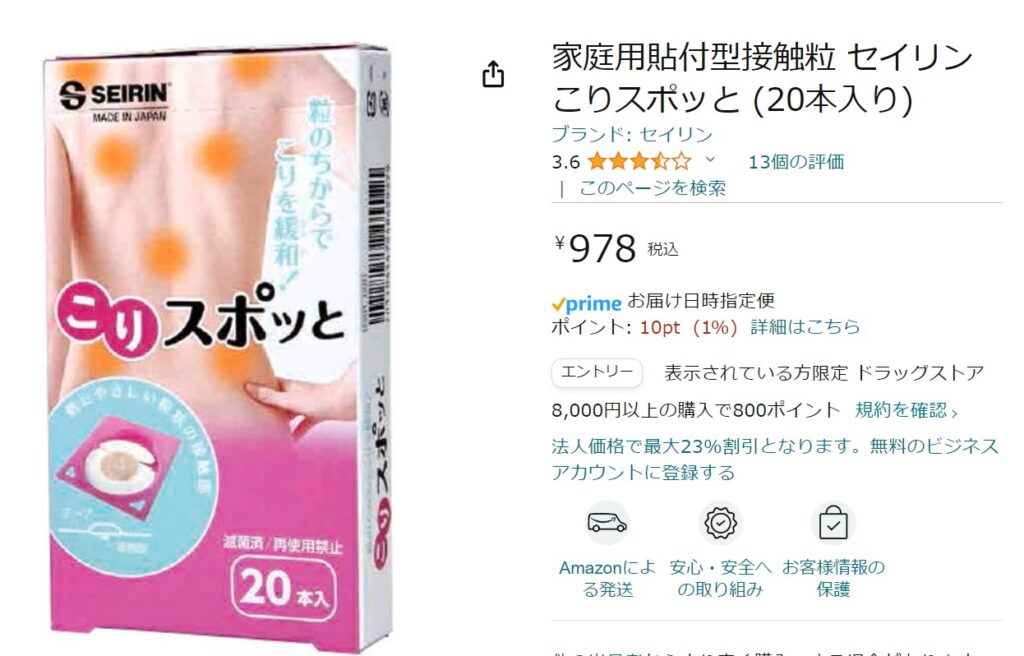The image size is (1024, 656).
Task: Click the このページを検索 link
Action: 652,188
